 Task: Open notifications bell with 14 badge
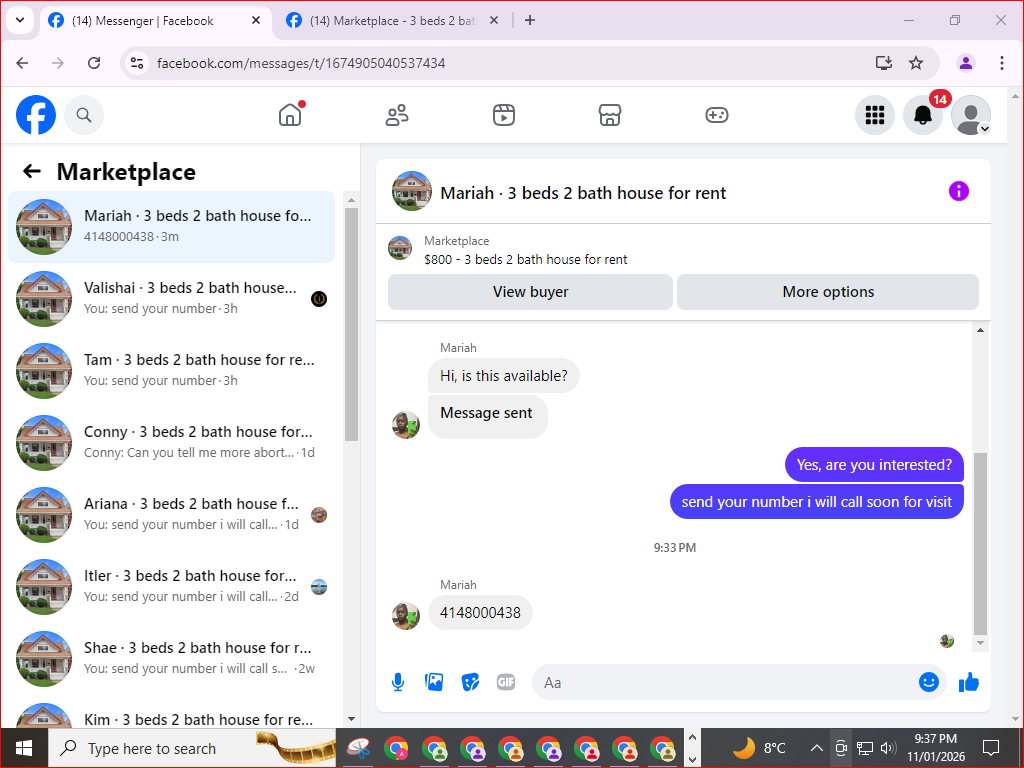click(x=923, y=115)
